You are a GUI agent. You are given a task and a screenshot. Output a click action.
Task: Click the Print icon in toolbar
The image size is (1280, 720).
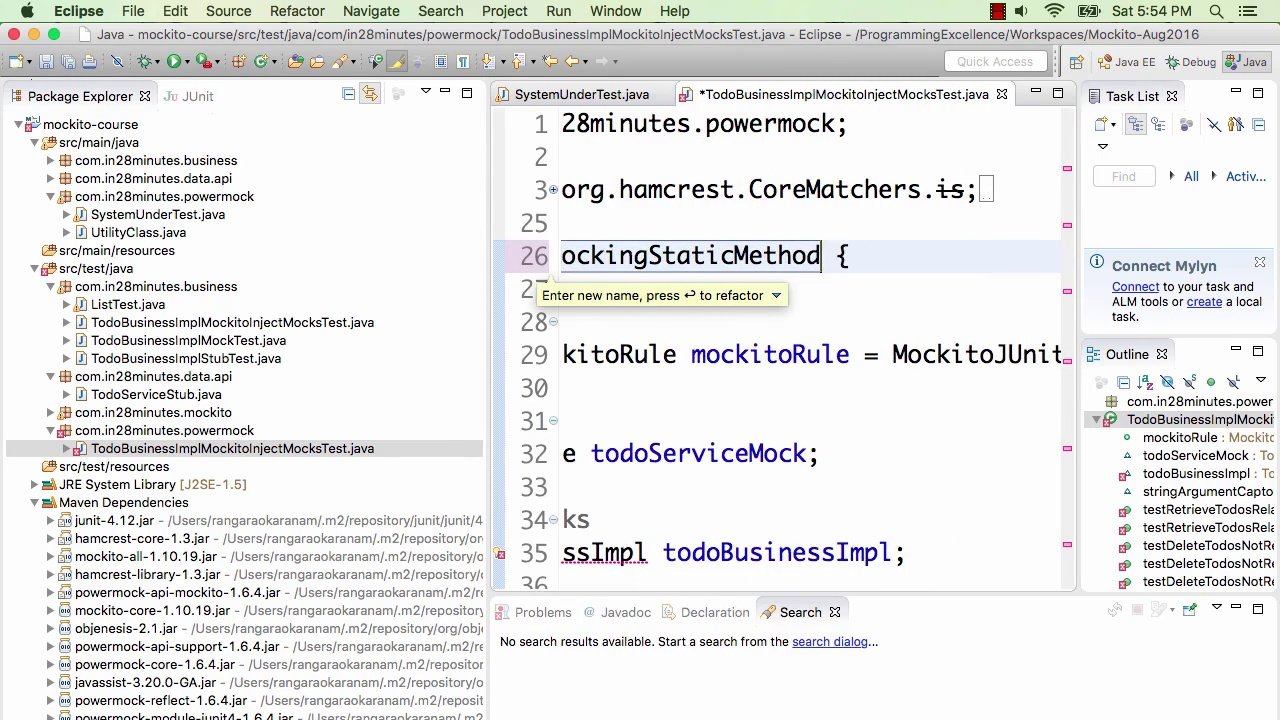tap(89, 62)
